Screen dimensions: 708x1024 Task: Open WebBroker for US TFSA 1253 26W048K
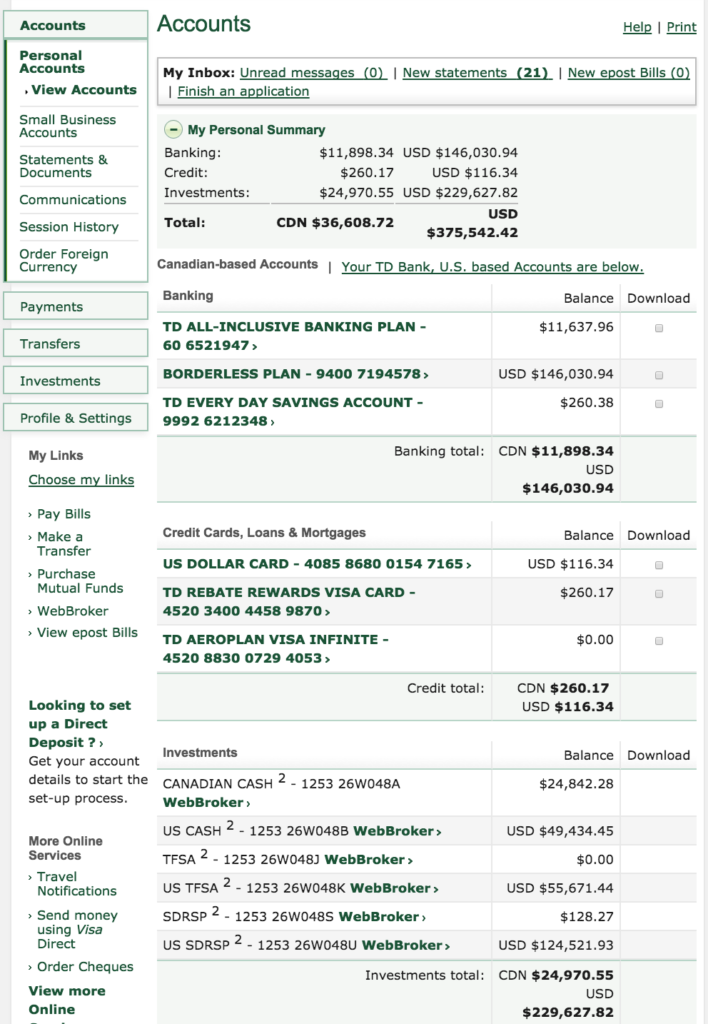(394, 888)
